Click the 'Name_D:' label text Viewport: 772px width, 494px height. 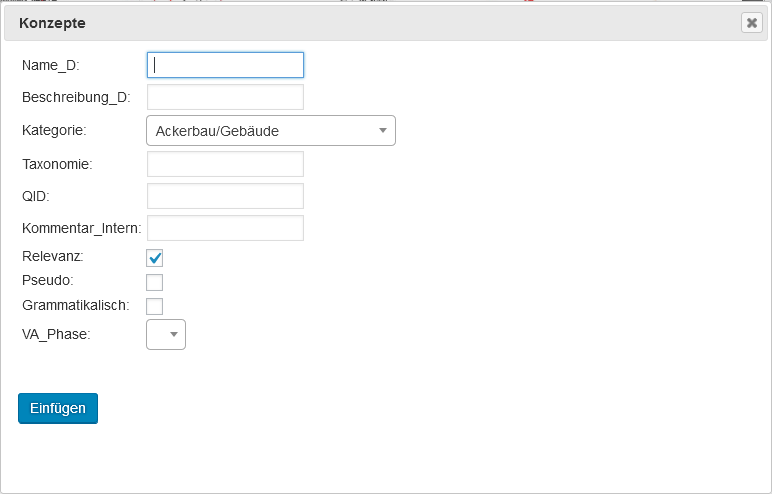50,65
